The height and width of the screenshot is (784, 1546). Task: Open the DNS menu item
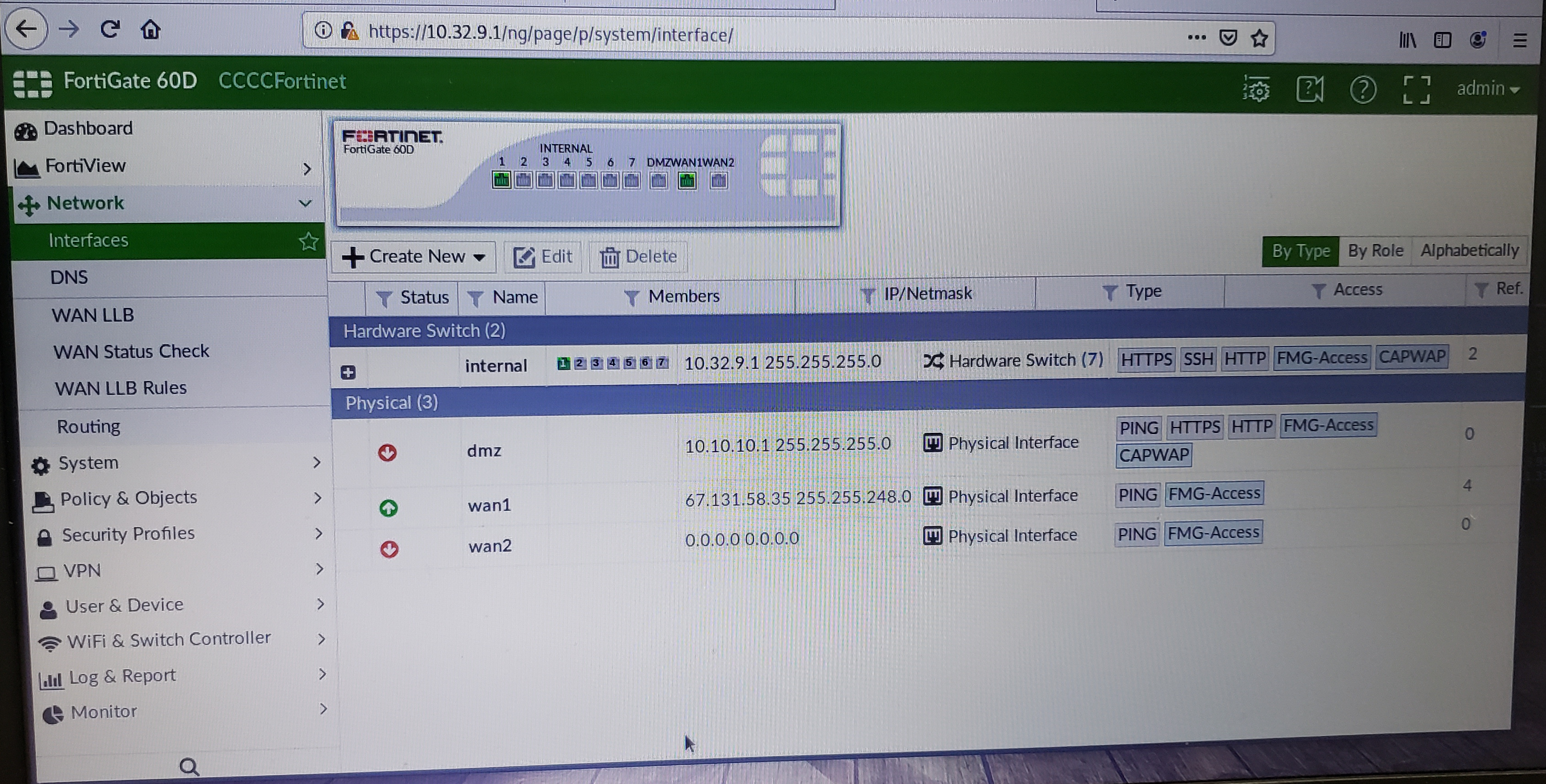(69, 277)
